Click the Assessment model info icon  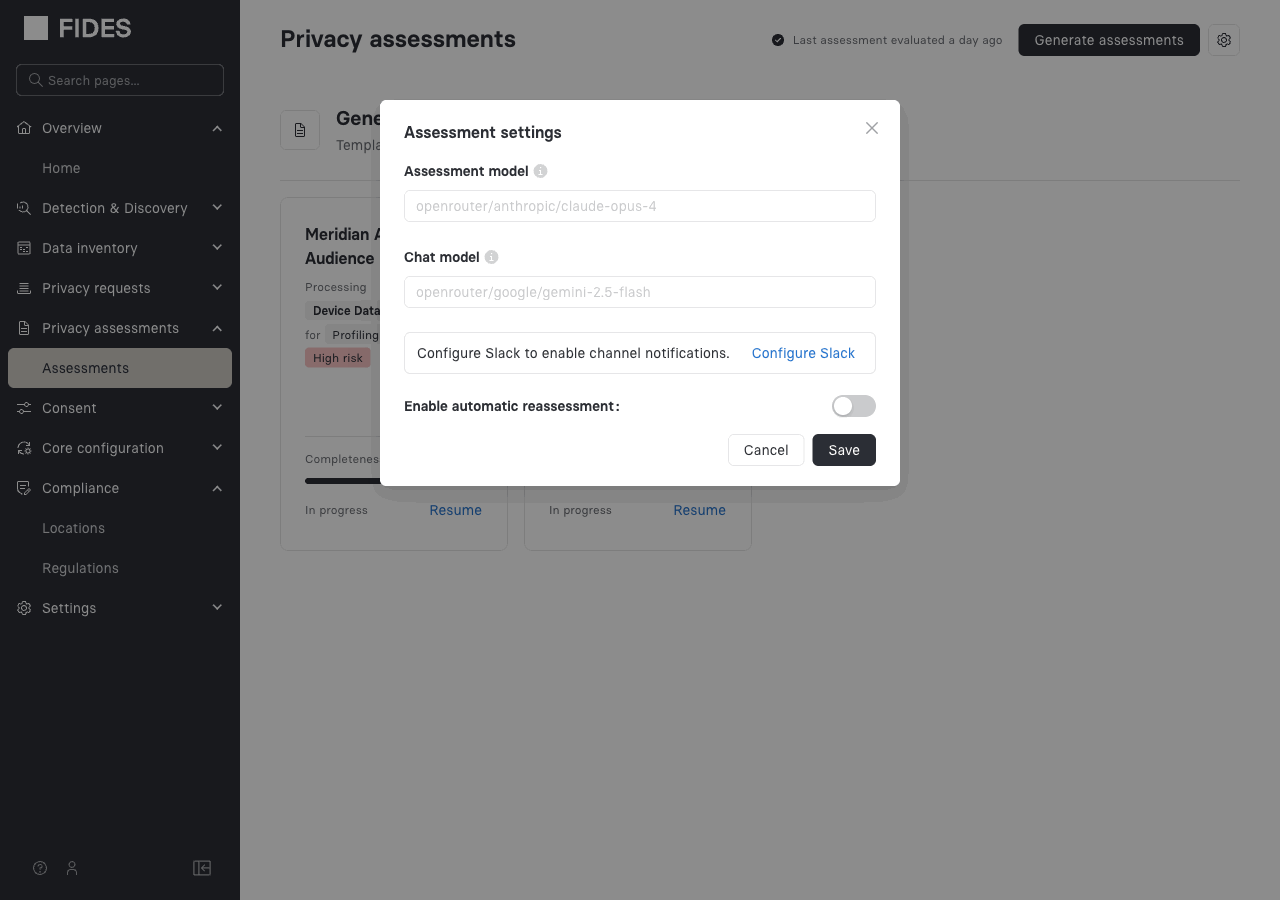tap(540, 171)
